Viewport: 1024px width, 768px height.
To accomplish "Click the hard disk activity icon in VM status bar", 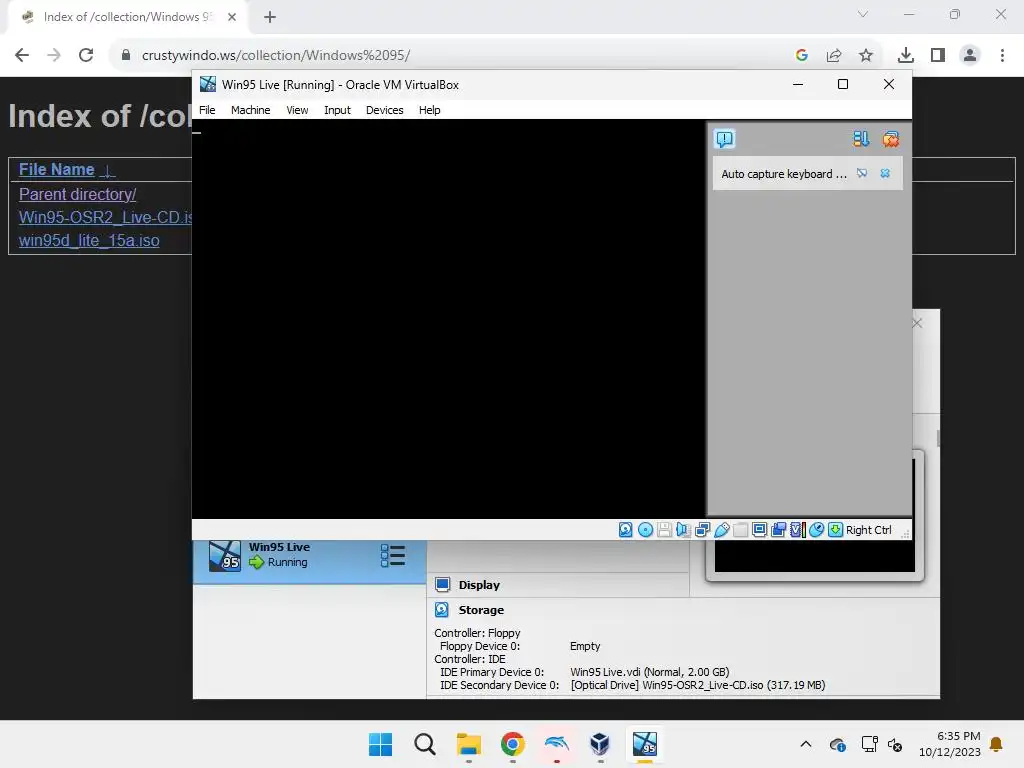I will (626, 530).
